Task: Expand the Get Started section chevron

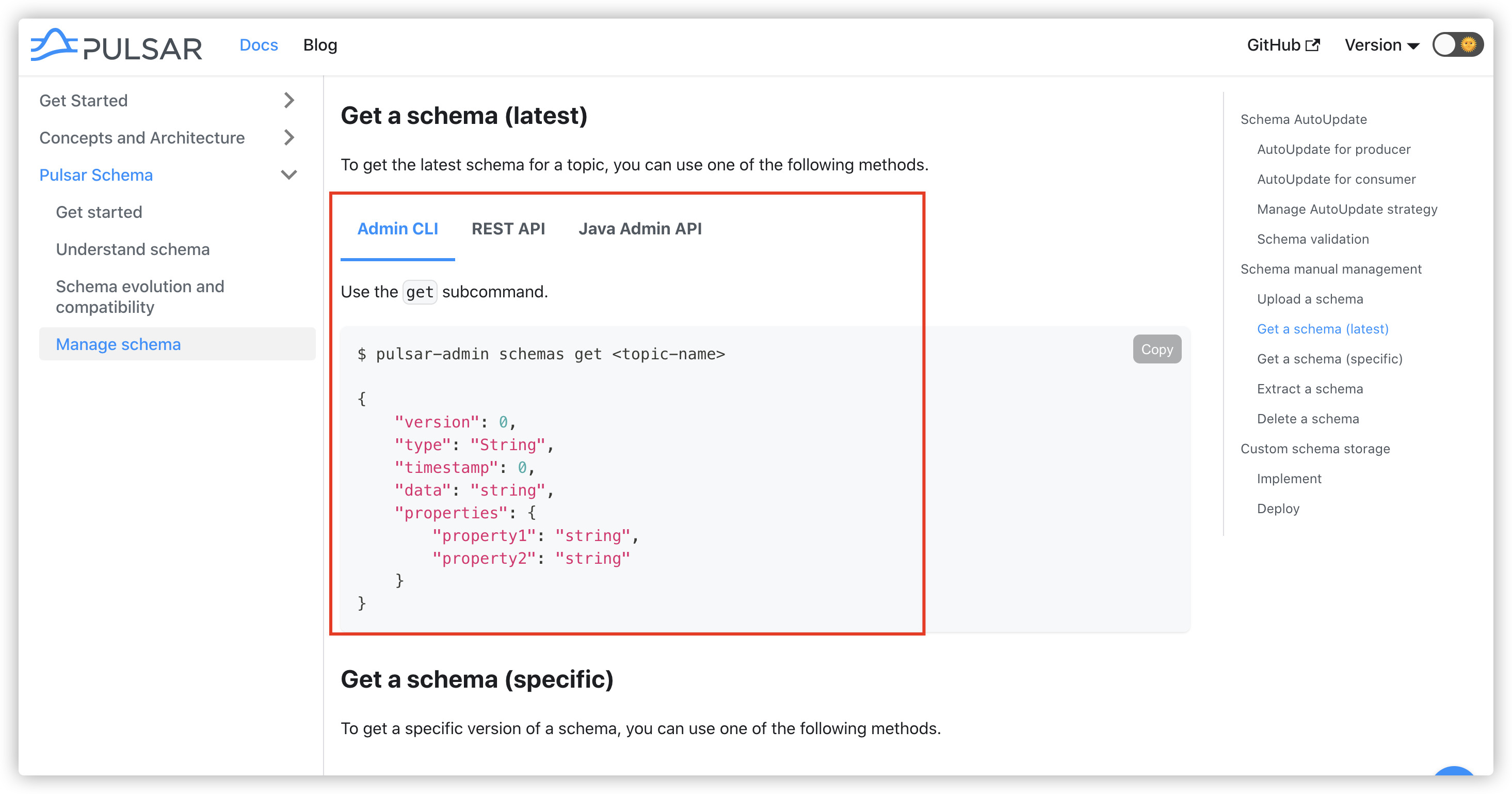Action: point(288,101)
